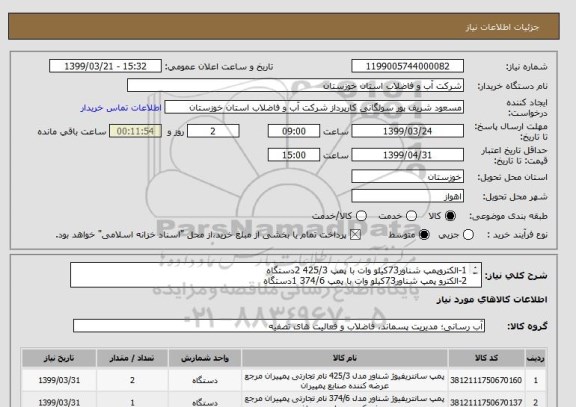The width and height of the screenshot is (576, 407).
Task: Click the ردیف column header
Action: click(536, 358)
